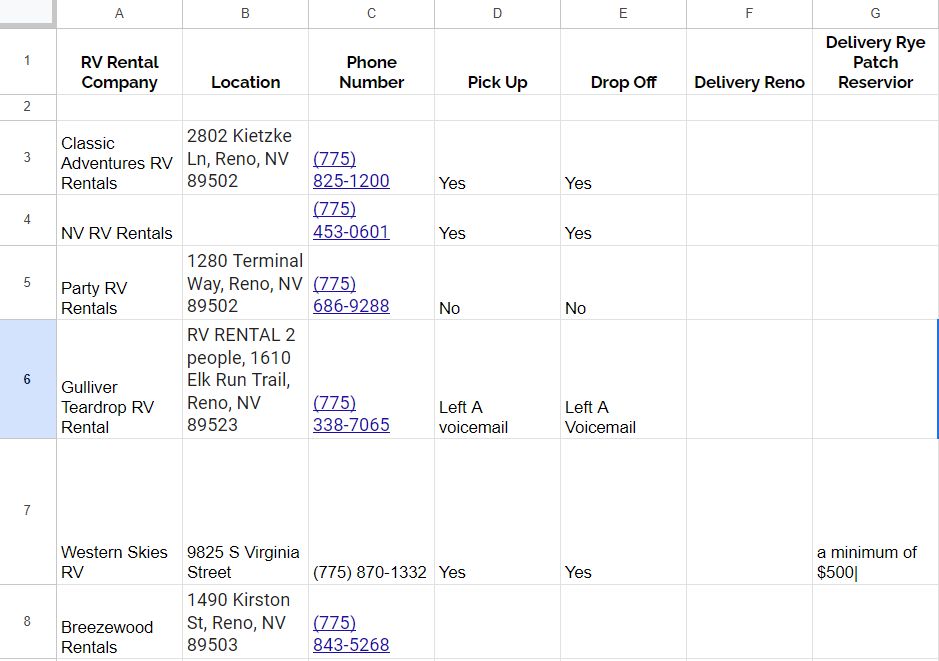The height and width of the screenshot is (661, 939).
Task: Open Party RV Rentals phone link 686-9288
Action: (x=351, y=295)
